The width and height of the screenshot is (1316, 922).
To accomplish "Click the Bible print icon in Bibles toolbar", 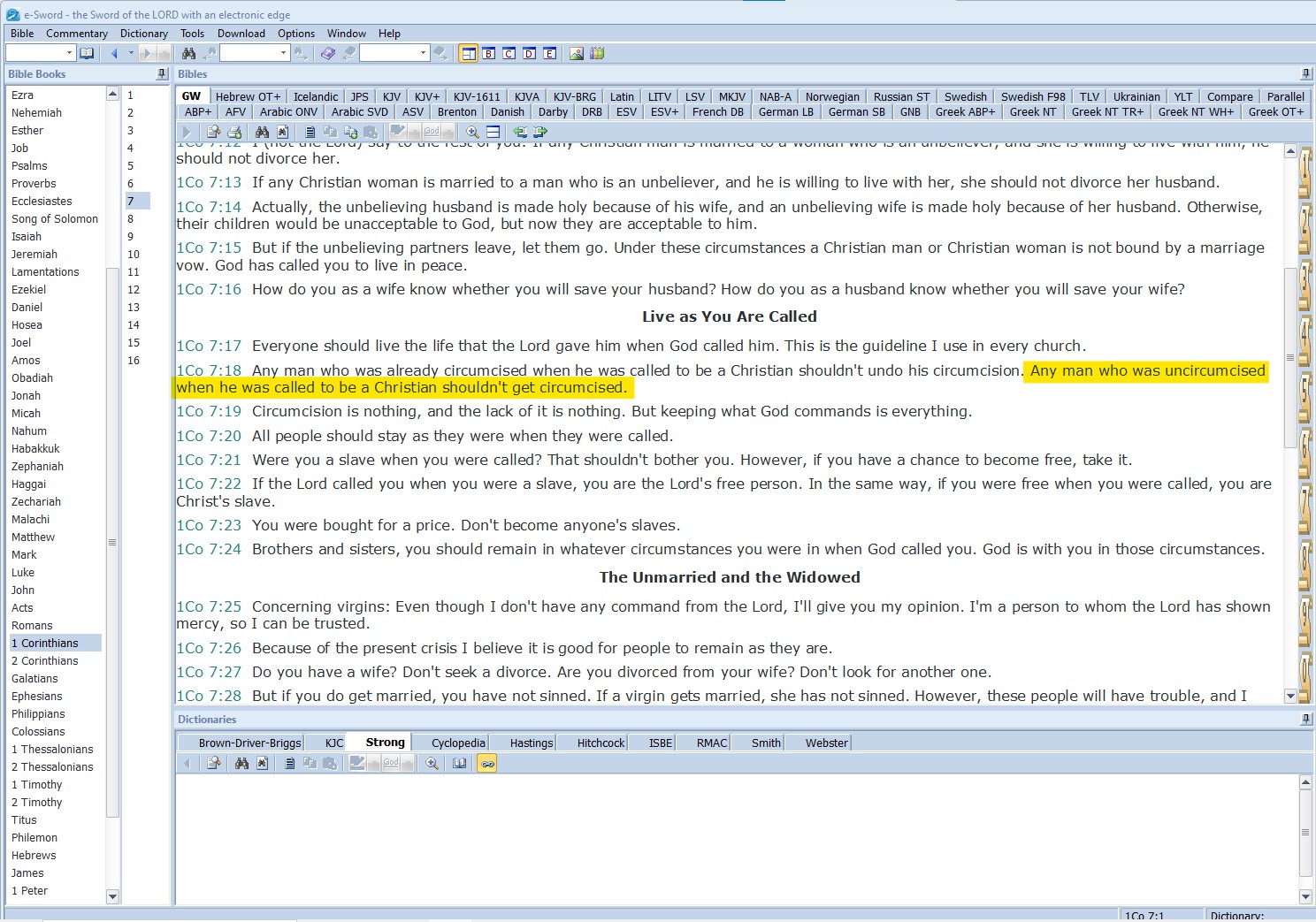I will click(x=234, y=132).
